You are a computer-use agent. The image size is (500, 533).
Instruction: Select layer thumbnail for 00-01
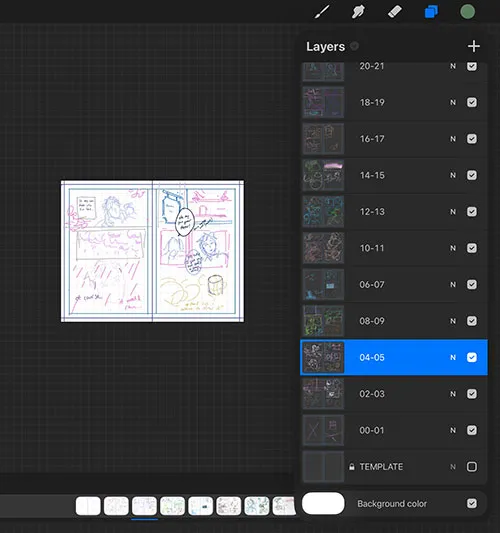point(323,430)
